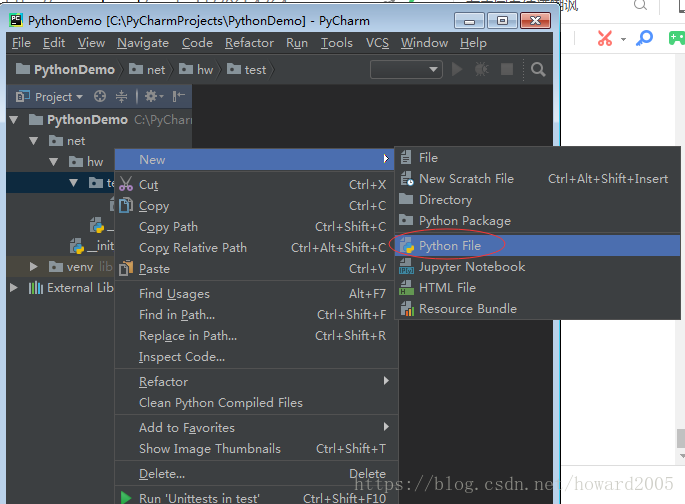
Task: Click the Run (play) toolbar icon
Action: tap(457, 69)
